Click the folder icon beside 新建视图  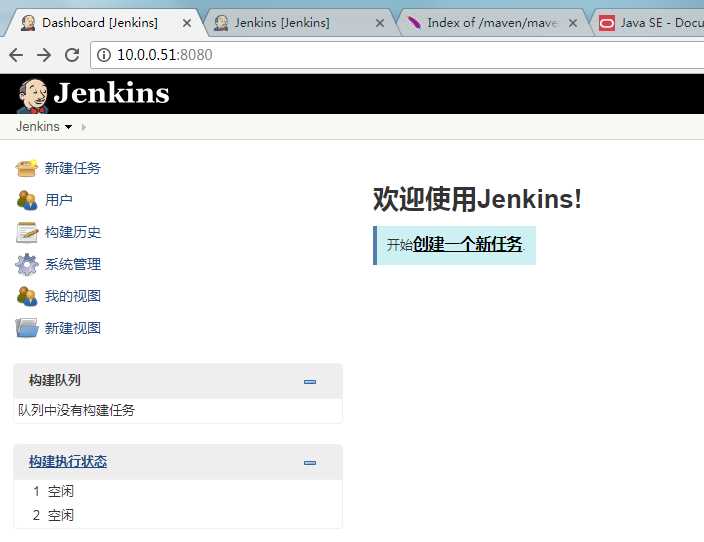point(26,328)
